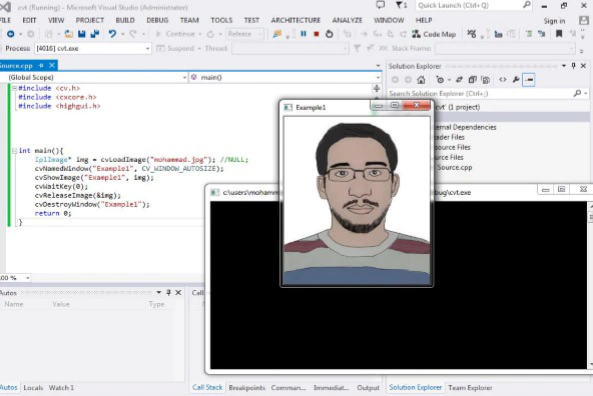Click Home icon in Solution Explorer toolbar
593x396 pixels.
[421, 80]
